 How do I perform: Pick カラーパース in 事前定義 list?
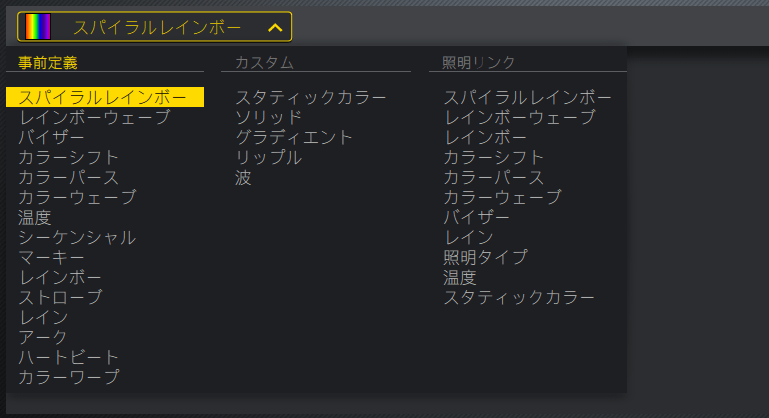(69, 178)
